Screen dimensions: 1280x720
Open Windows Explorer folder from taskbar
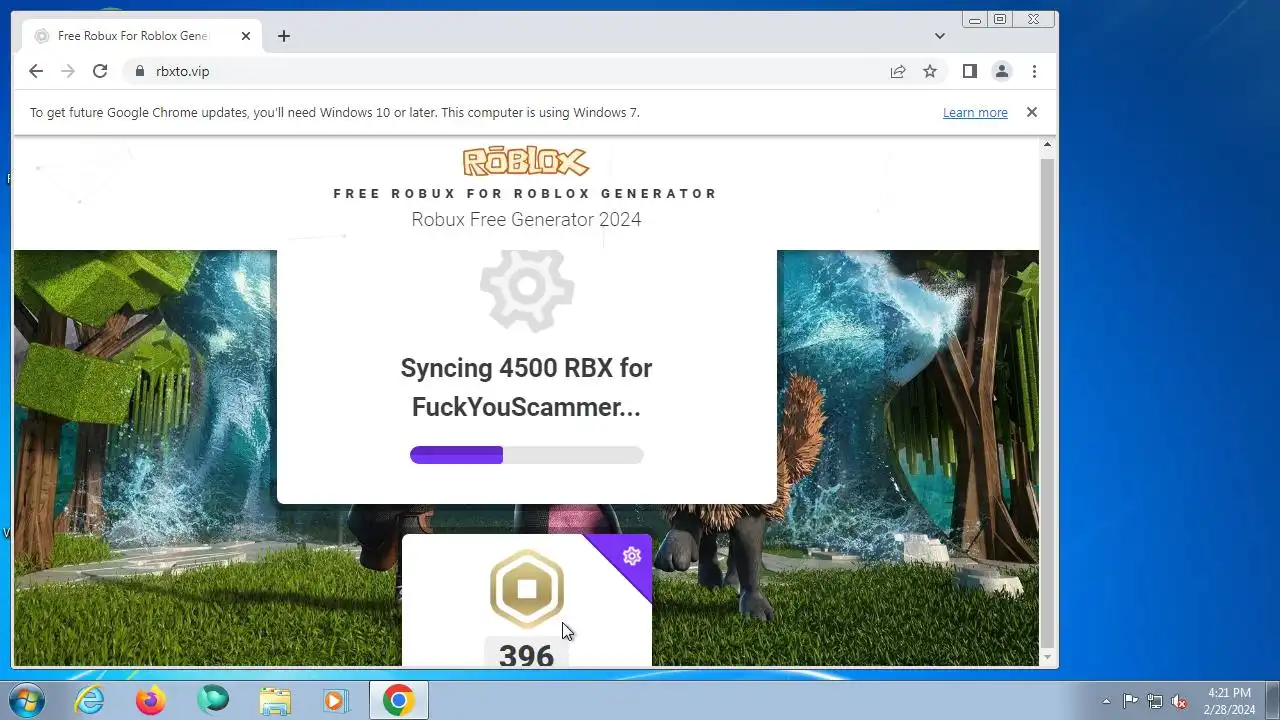click(x=275, y=701)
